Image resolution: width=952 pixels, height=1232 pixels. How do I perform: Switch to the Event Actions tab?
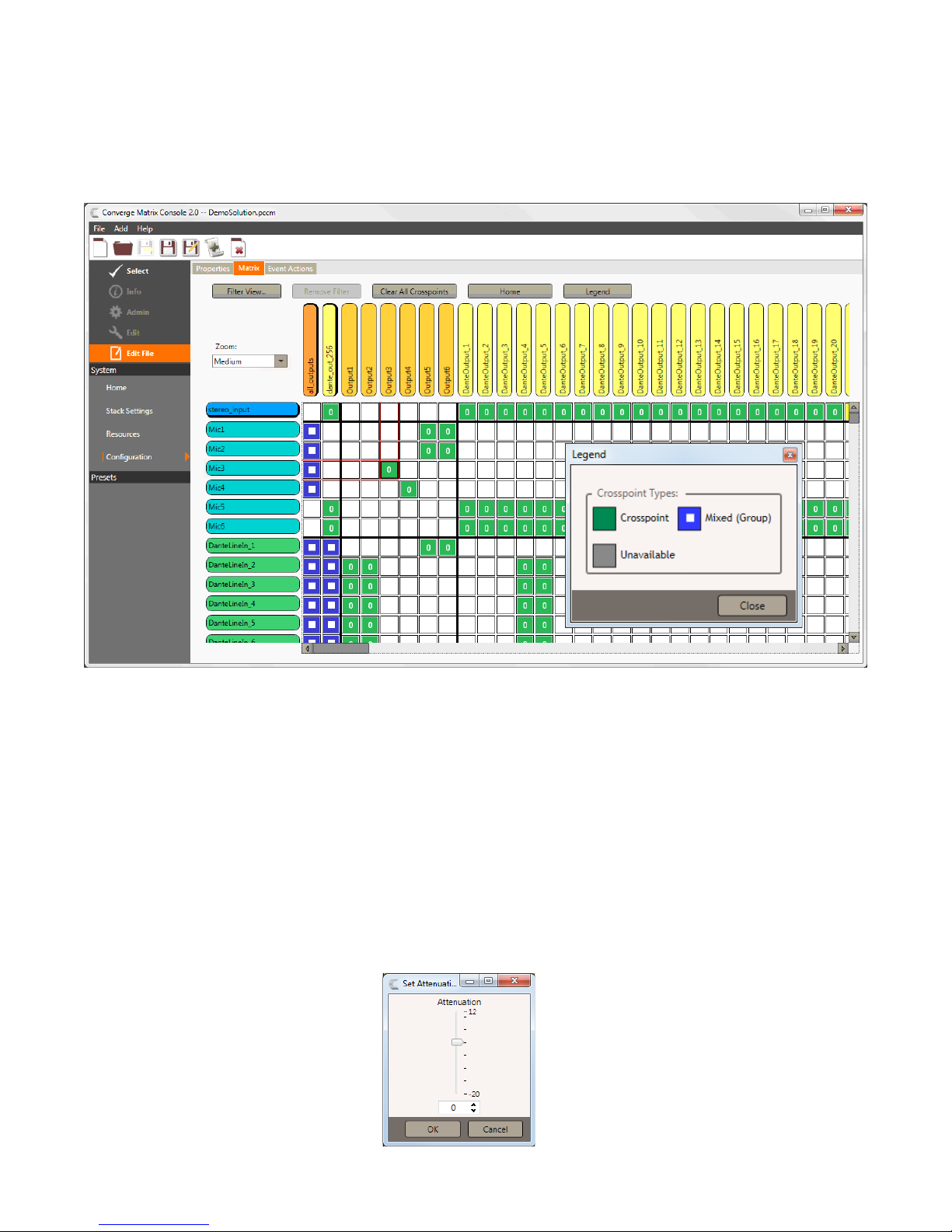point(291,268)
